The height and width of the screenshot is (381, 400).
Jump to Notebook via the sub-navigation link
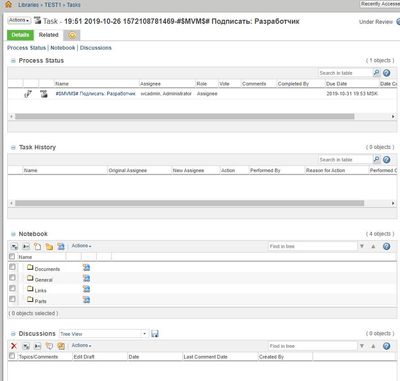coord(63,48)
